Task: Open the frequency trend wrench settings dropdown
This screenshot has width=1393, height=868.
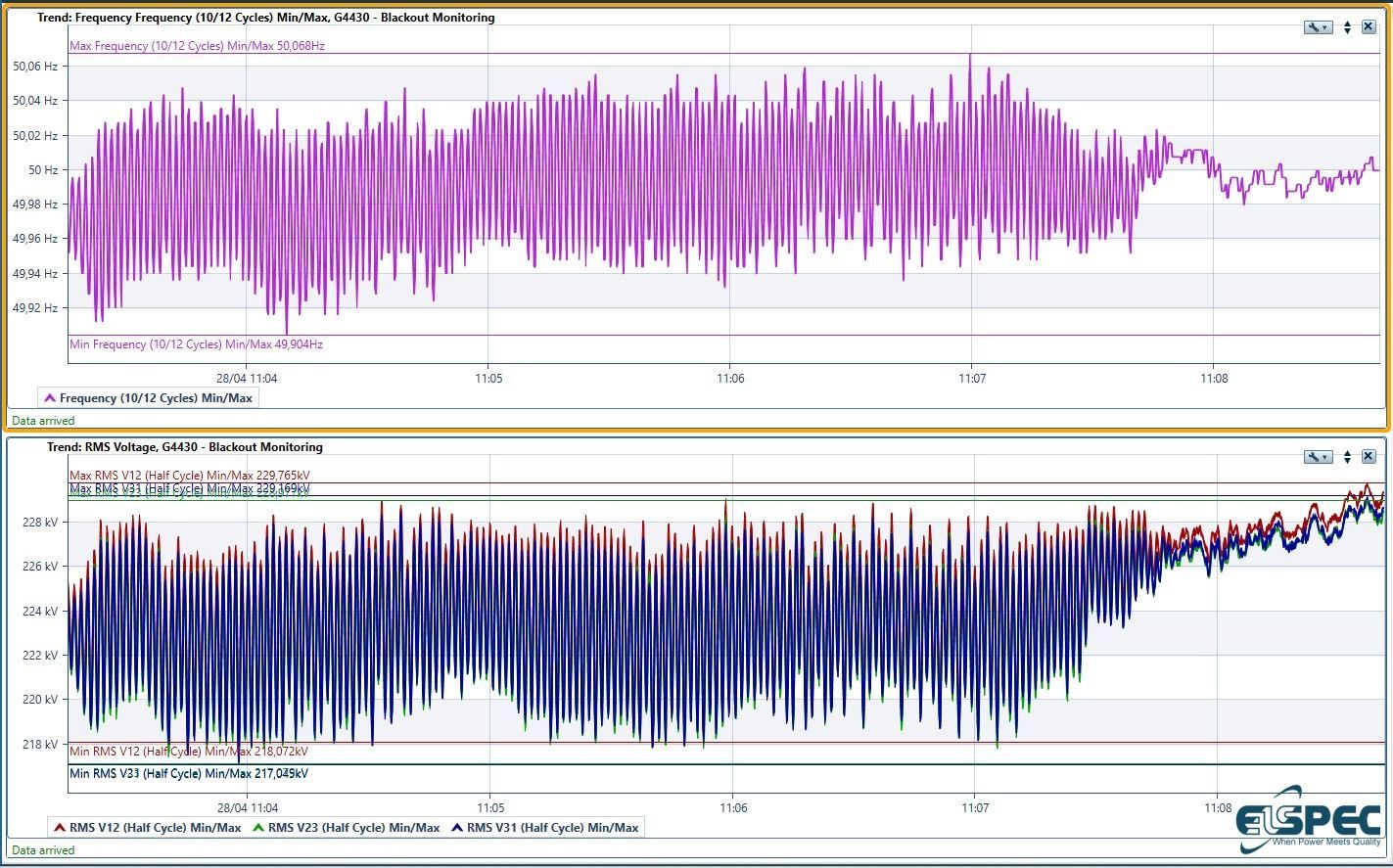Action: click(1318, 27)
